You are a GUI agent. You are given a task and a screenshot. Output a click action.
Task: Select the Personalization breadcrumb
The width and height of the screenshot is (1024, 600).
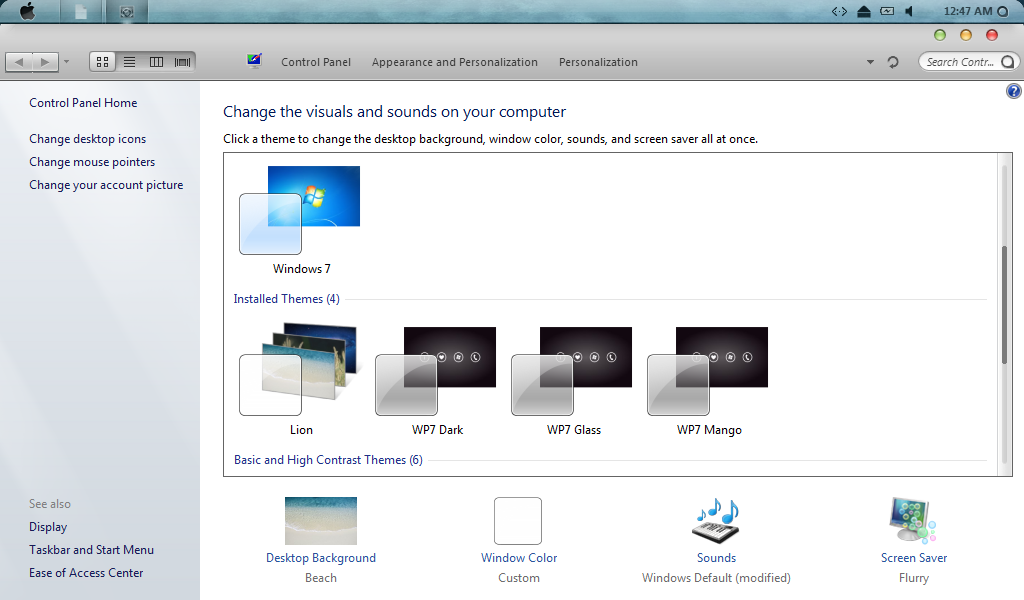598,62
